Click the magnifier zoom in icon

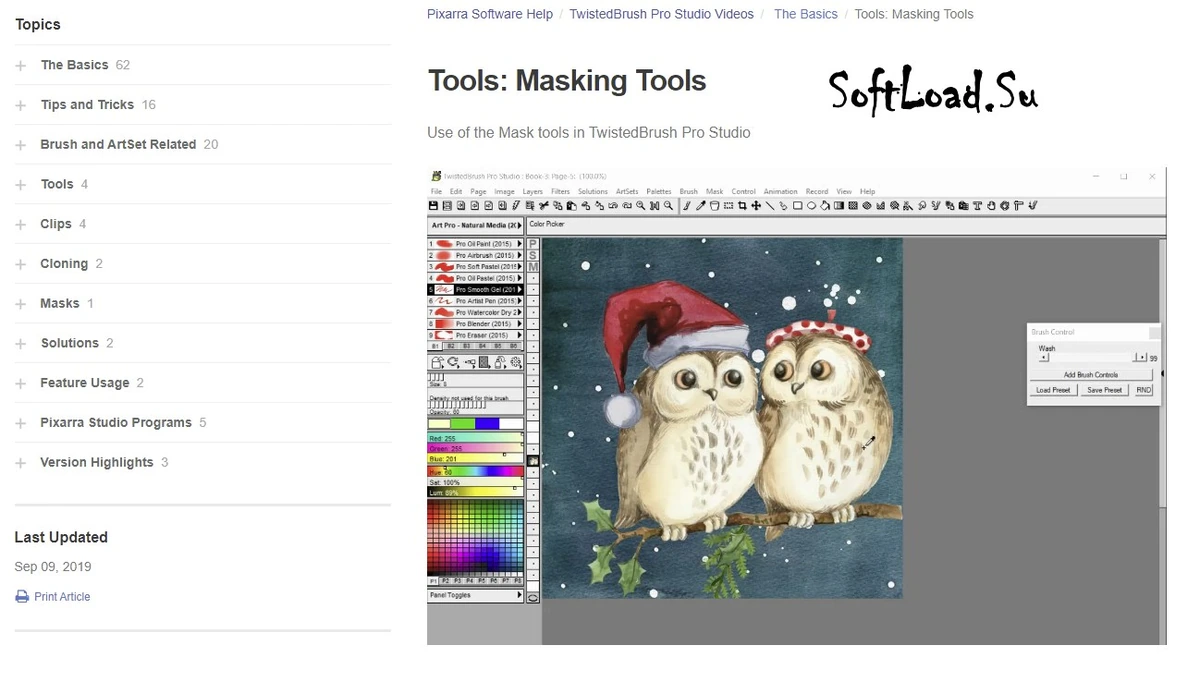click(640, 205)
